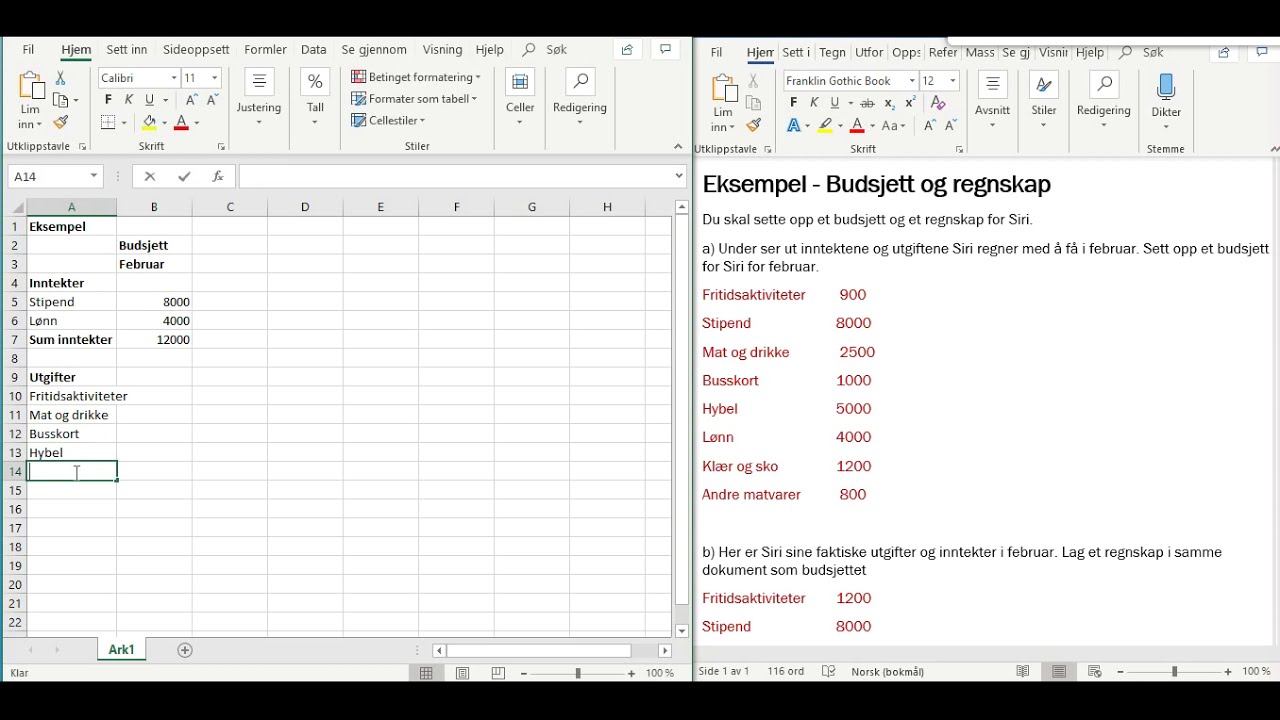Image resolution: width=1280 pixels, height=720 pixels.
Task: Click Insert Function fx icon
Action: [218, 176]
